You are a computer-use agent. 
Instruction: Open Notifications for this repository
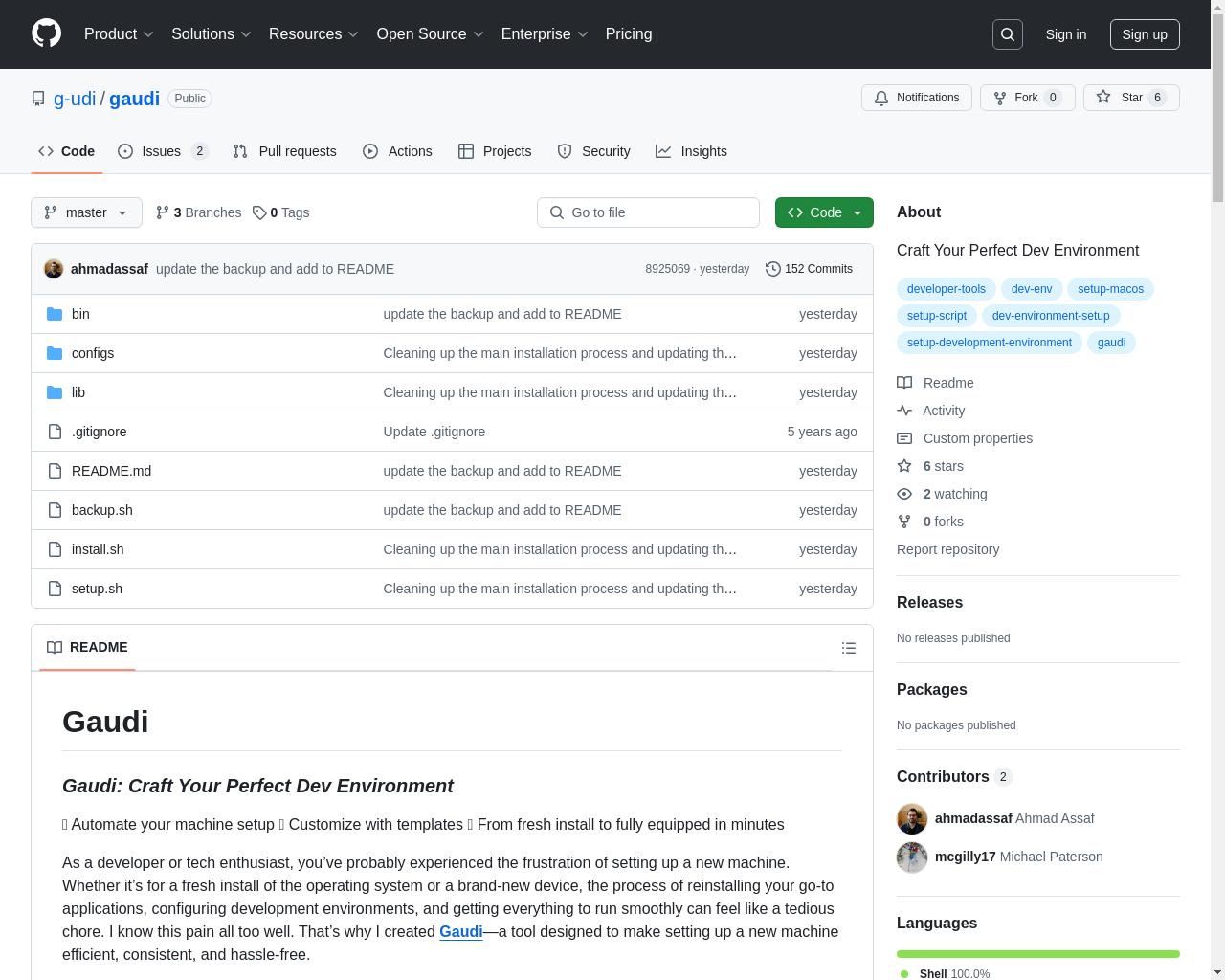[x=917, y=98]
